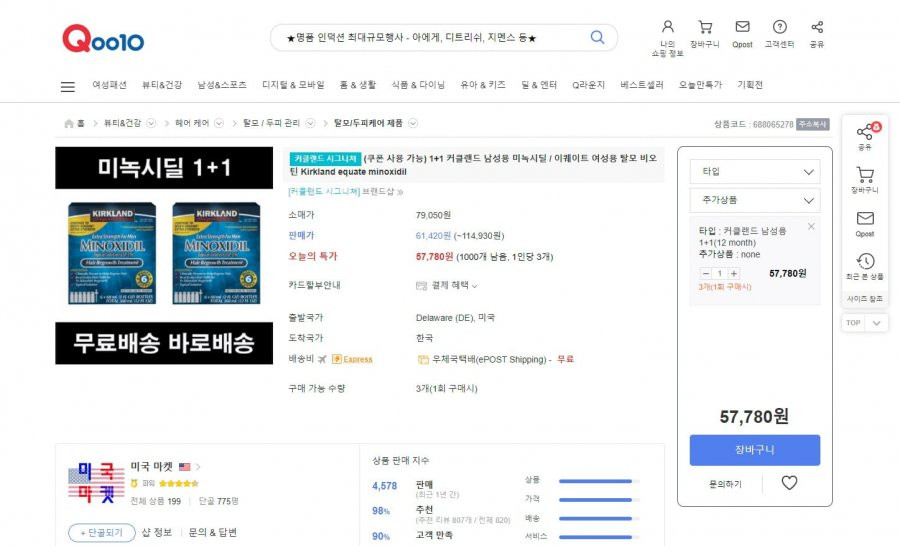This screenshot has height=546, width=900.
Task: Open the header Qpost mail icon
Action: 742,26
